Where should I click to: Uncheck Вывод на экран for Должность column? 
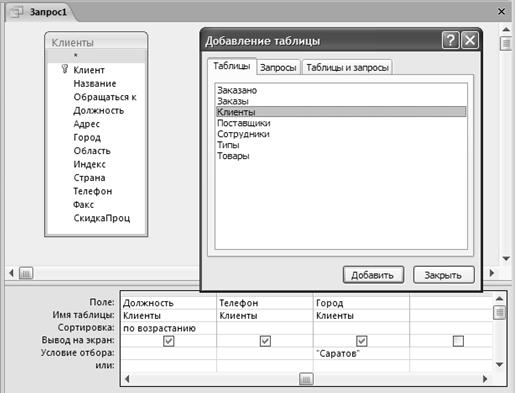tap(169, 341)
